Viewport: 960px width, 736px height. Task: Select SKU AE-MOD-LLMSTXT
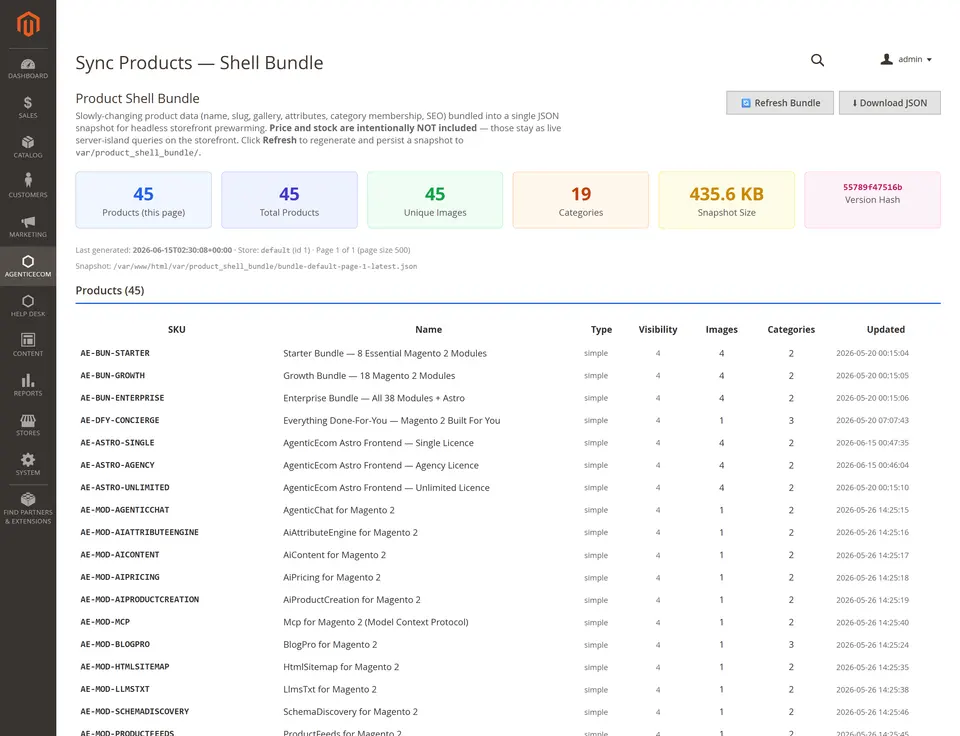[x=115, y=689]
